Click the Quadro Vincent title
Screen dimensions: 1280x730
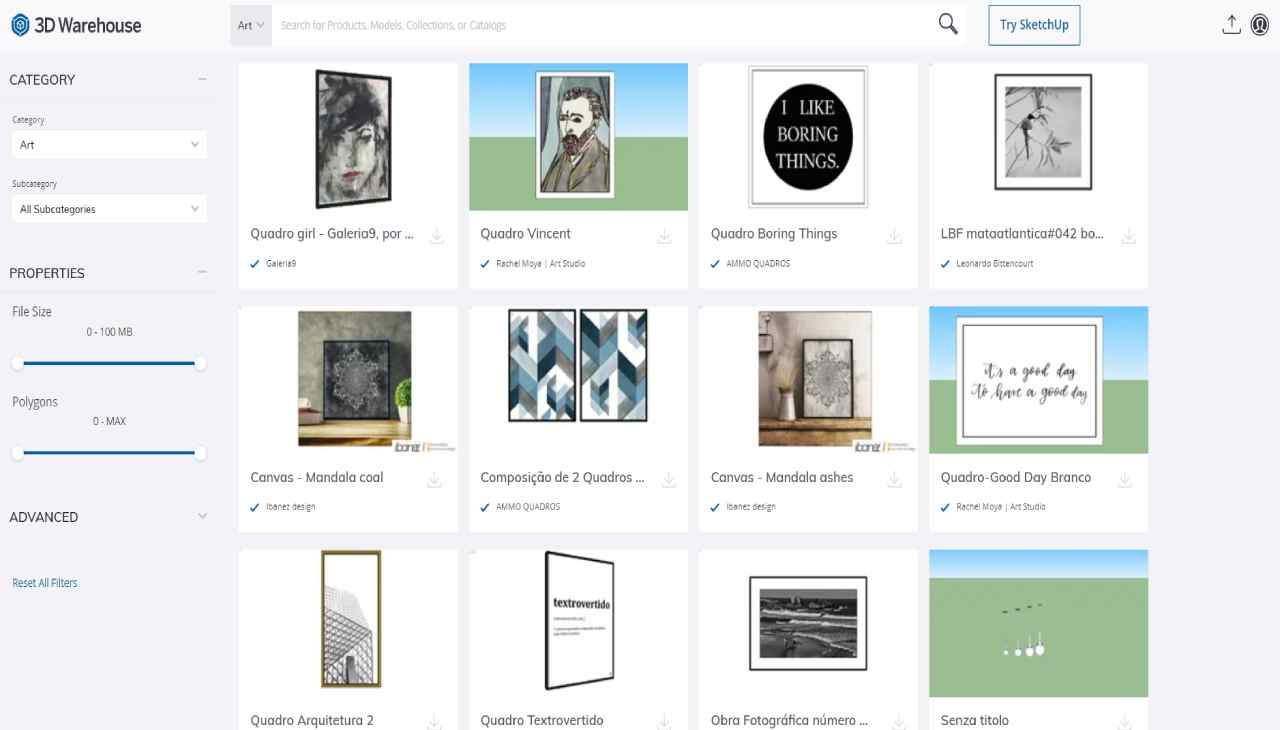tap(526, 234)
